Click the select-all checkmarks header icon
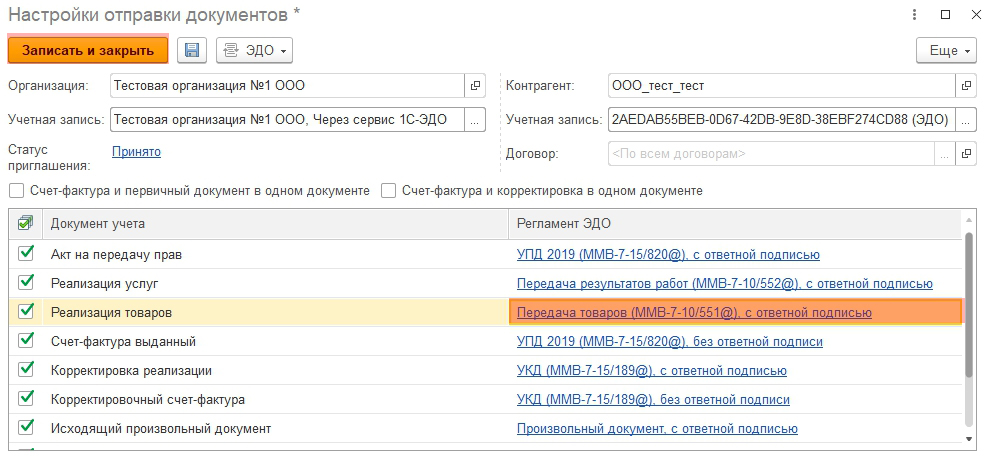The image size is (990, 456). tap(26, 223)
